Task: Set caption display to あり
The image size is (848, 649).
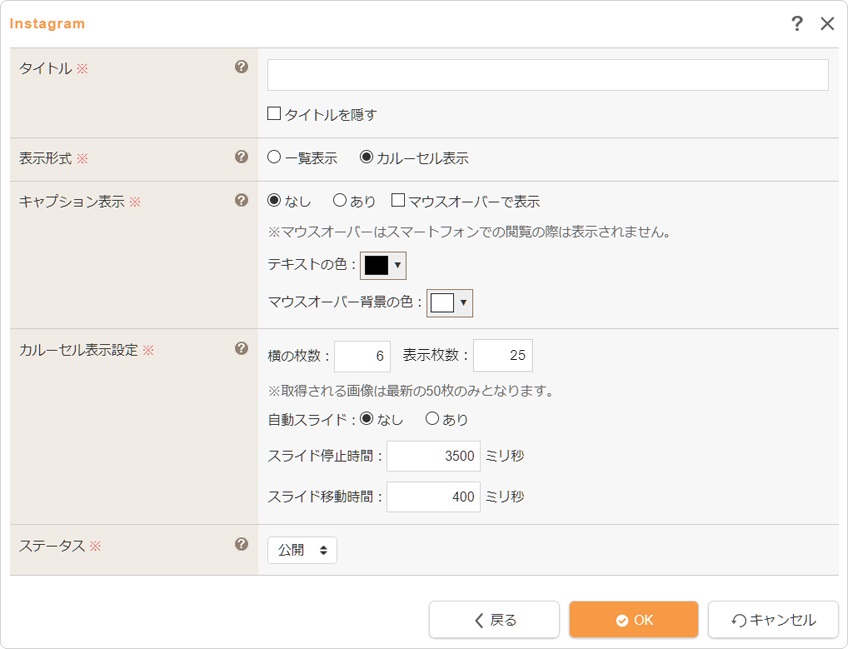Action: tap(340, 201)
